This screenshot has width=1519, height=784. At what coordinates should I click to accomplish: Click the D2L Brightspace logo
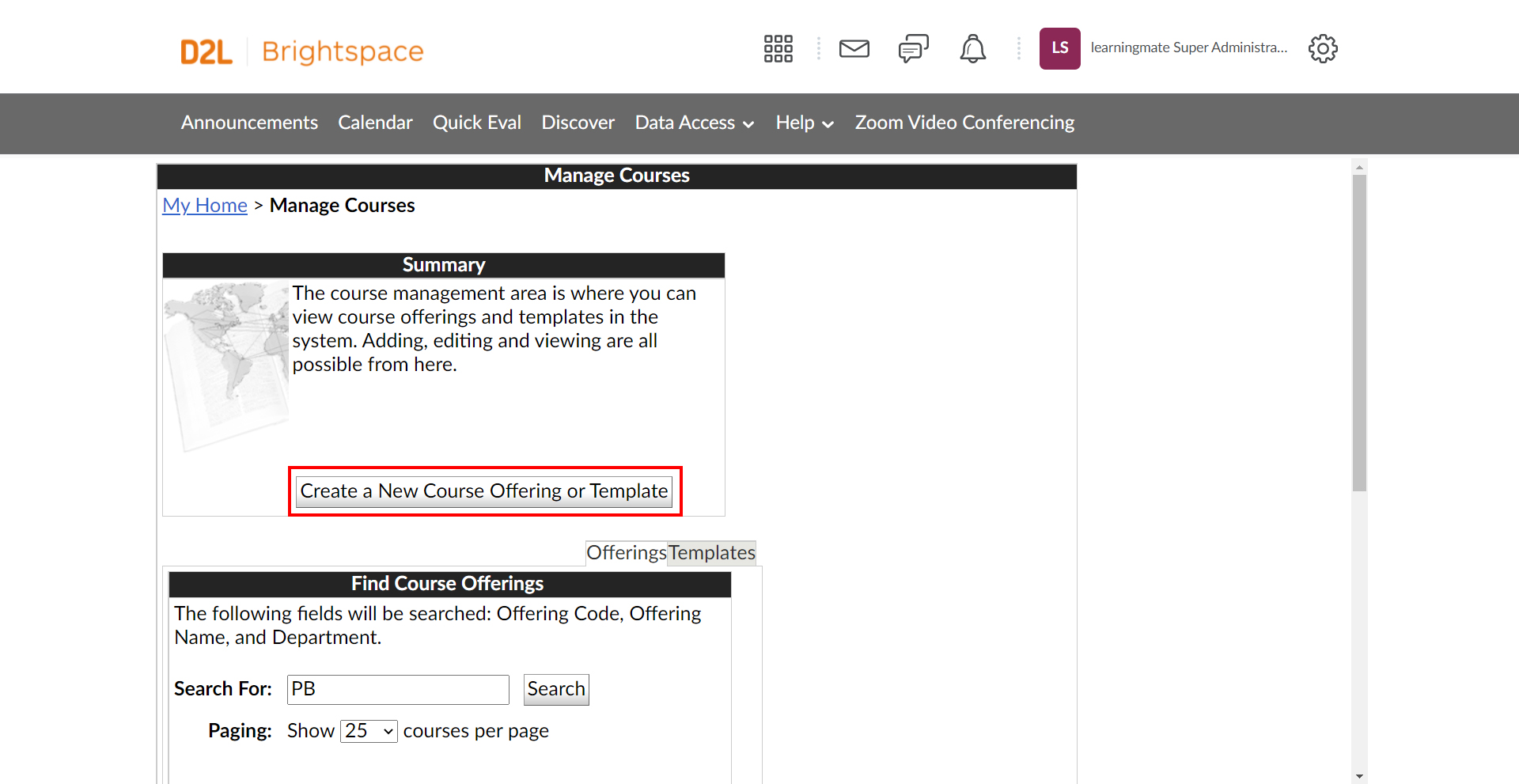coord(301,51)
